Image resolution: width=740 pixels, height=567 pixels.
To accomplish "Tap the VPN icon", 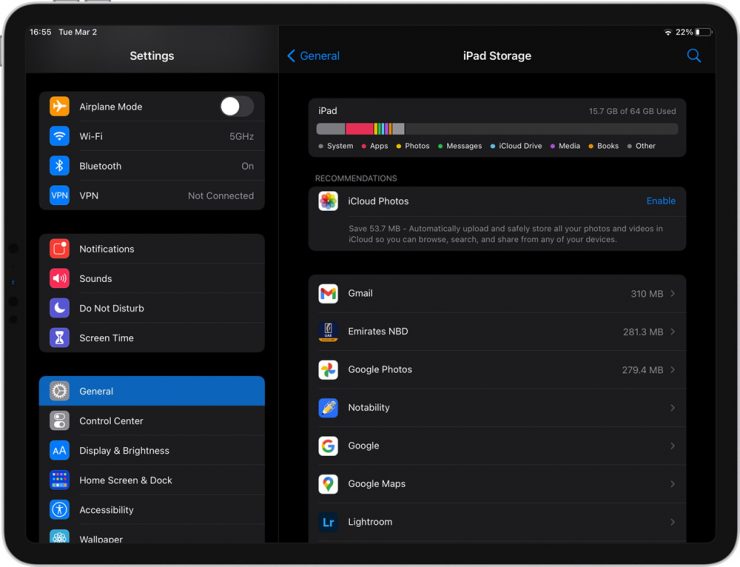I will (59, 195).
